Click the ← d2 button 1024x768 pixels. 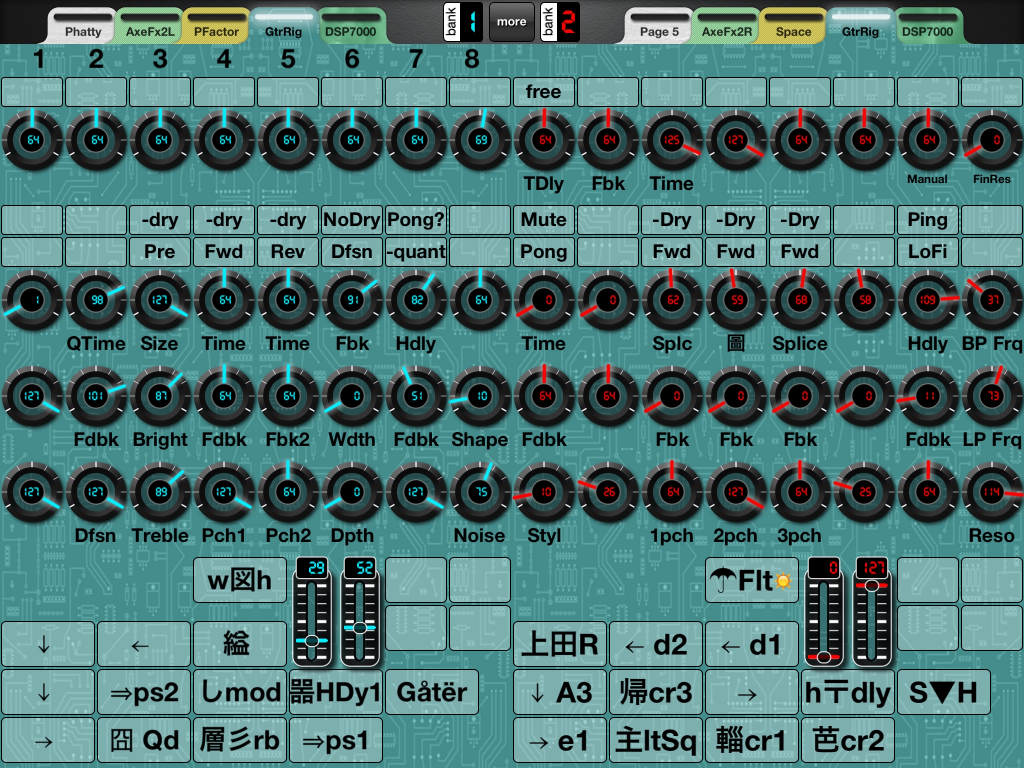[656, 645]
